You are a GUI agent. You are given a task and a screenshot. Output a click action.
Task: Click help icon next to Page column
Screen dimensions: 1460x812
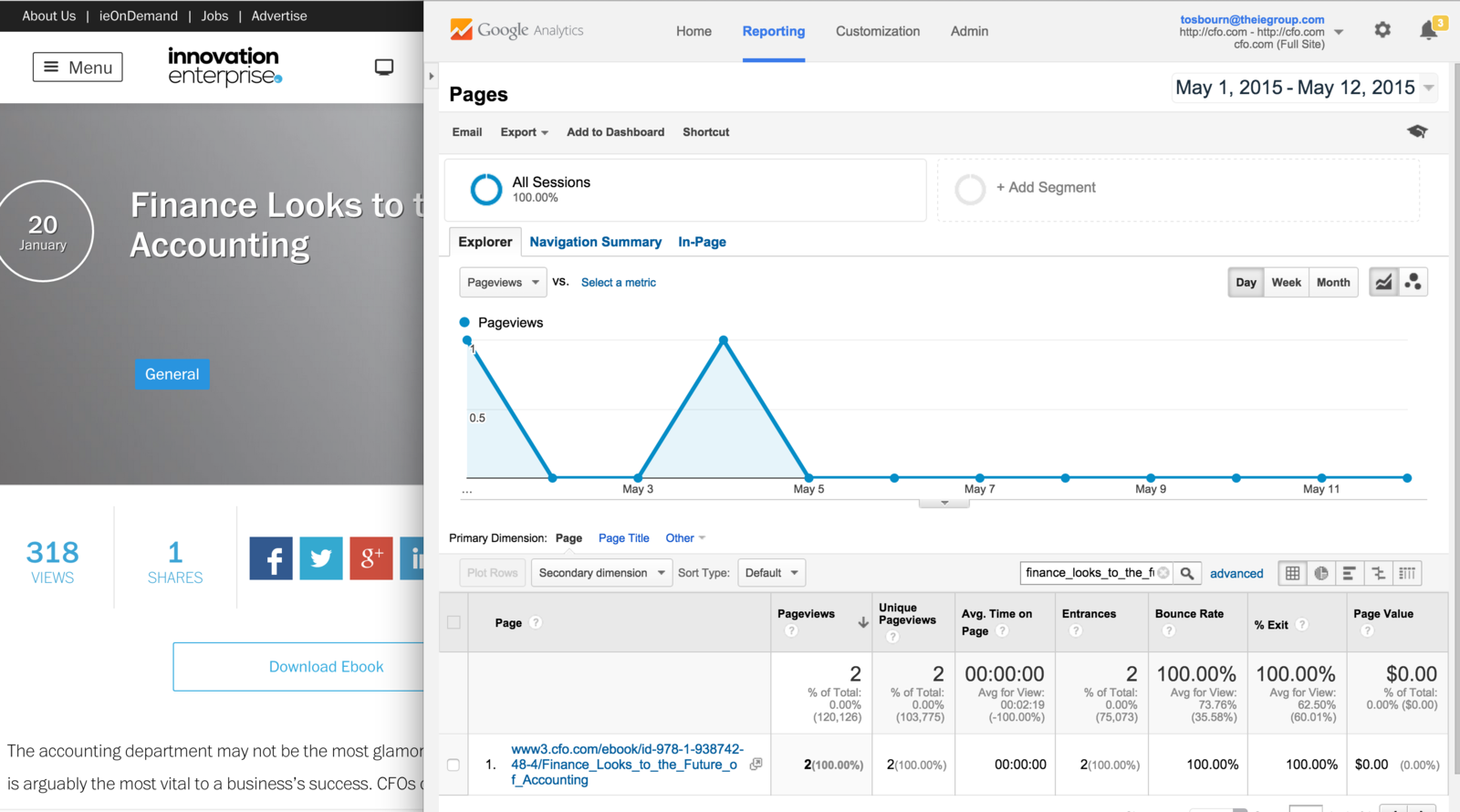pyautogui.click(x=536, y=622)
